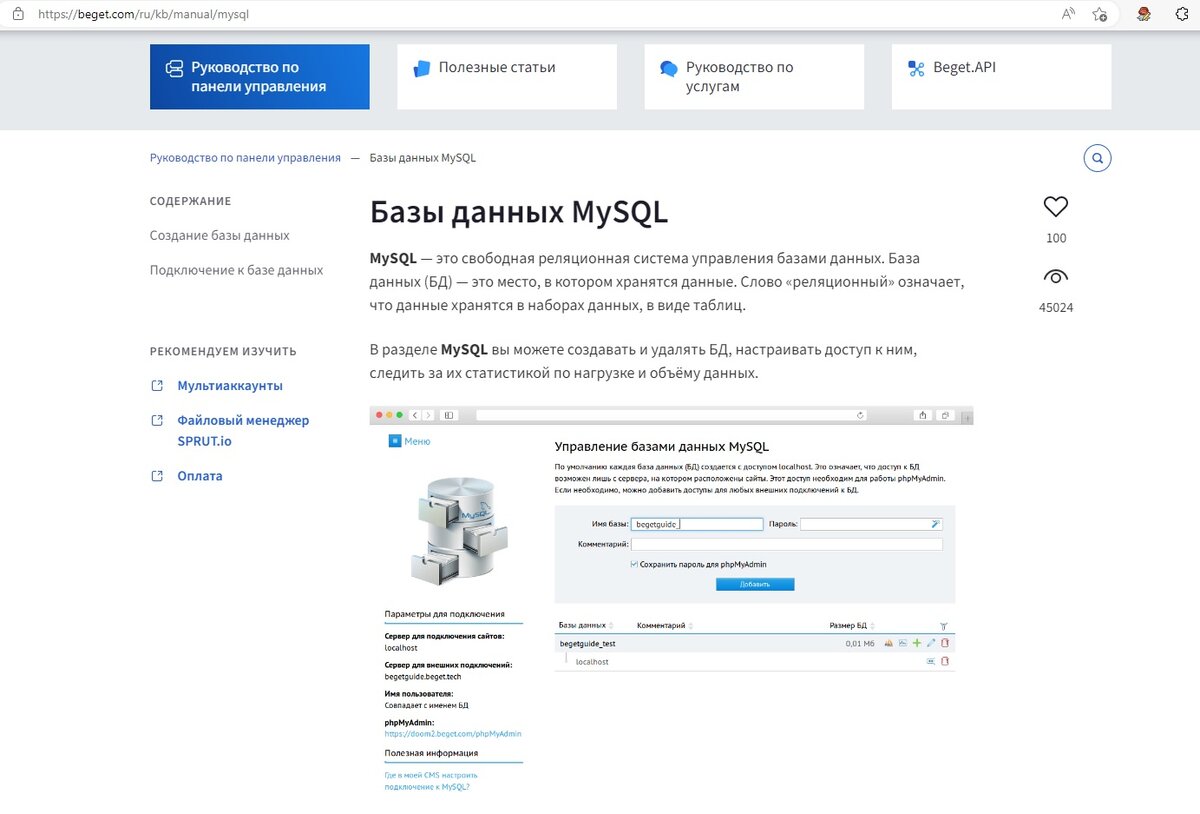Click the Полезные статьи documents icon
1200x814 pixels.
click(421, 68)
